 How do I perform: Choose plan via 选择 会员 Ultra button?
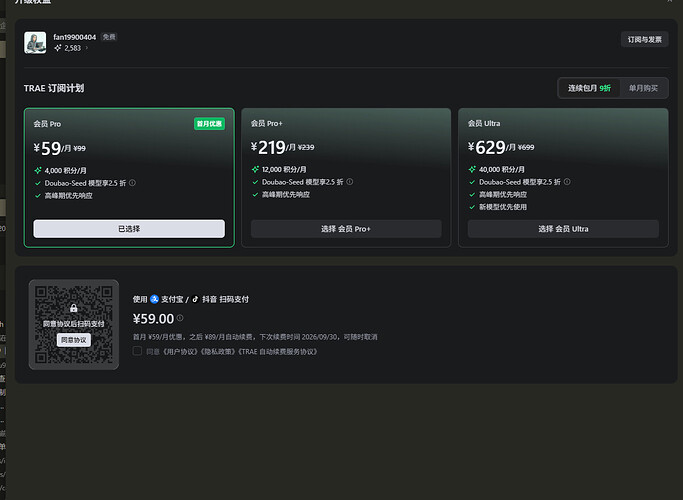pos(563,229)
